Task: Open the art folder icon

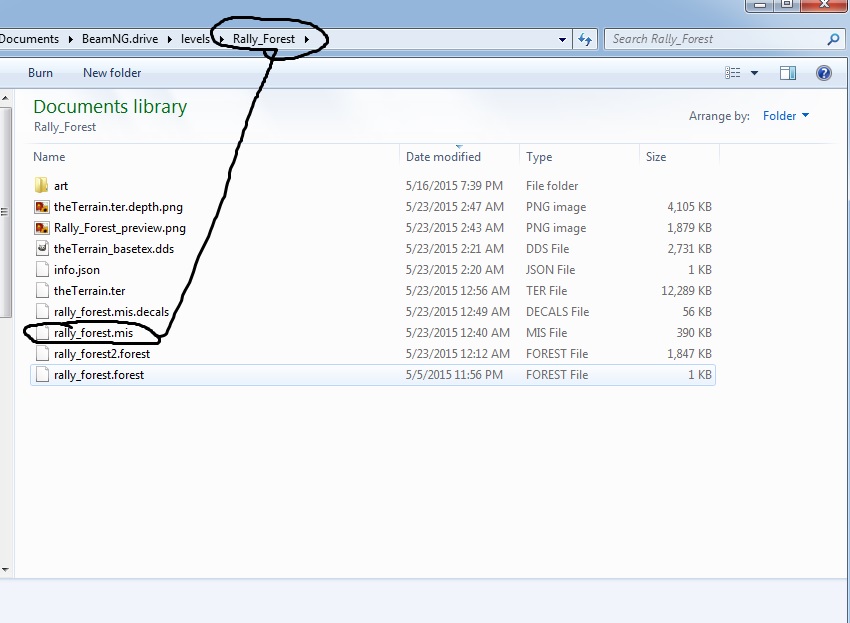Action: (x=42, y=185)
